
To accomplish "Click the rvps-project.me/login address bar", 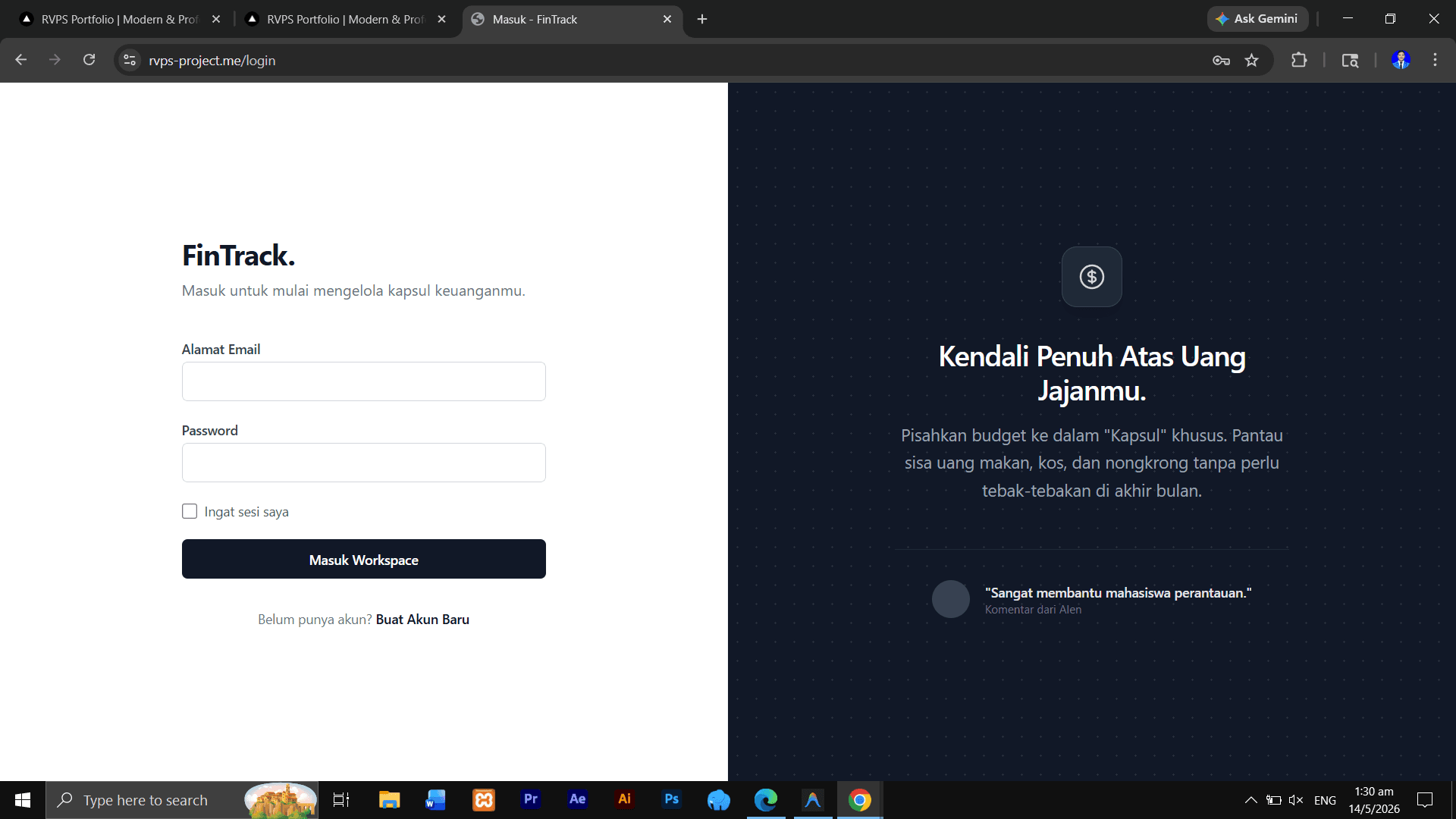I will point(667,60).
